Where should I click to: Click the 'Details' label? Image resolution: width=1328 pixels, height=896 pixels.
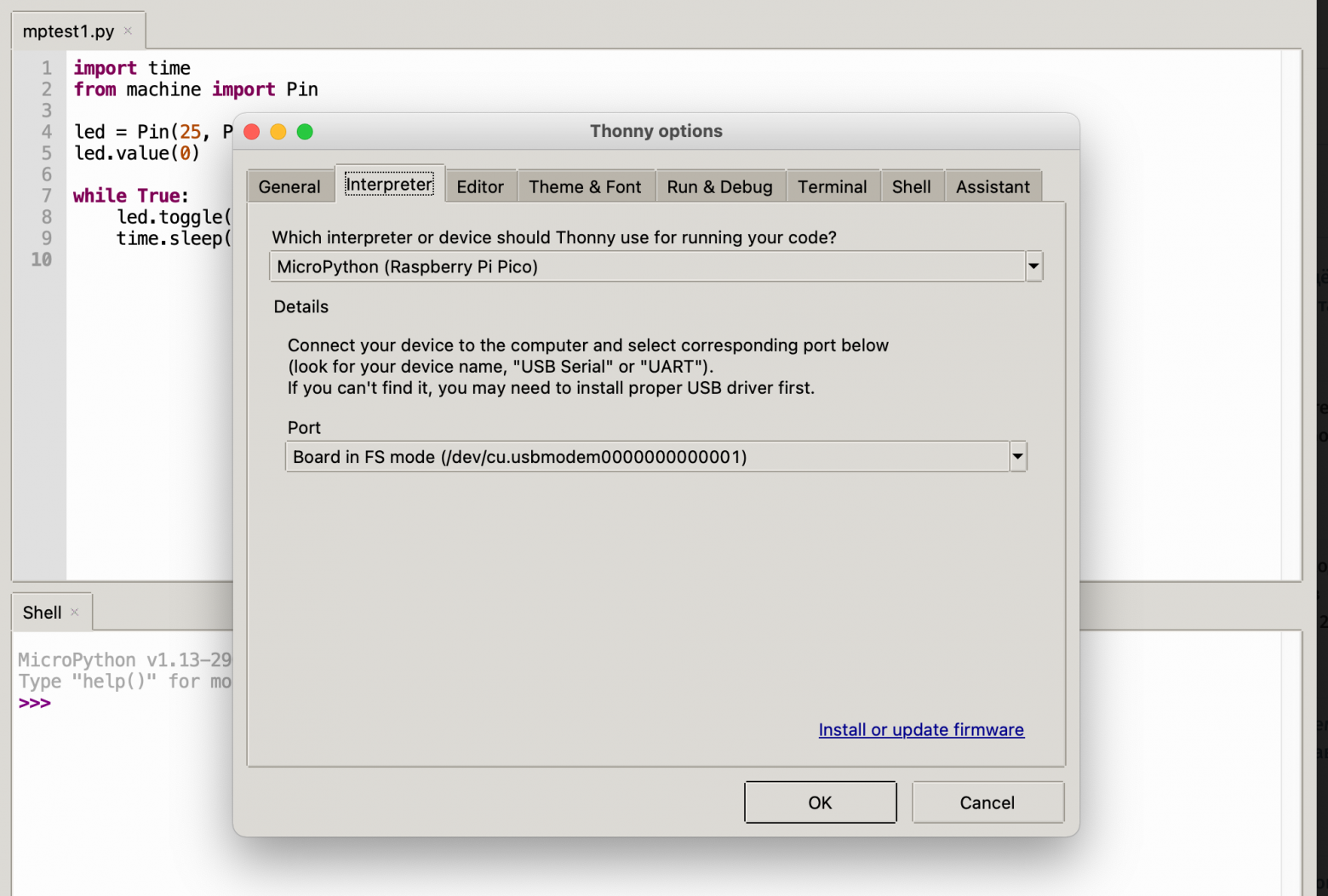tap(301, 306)
